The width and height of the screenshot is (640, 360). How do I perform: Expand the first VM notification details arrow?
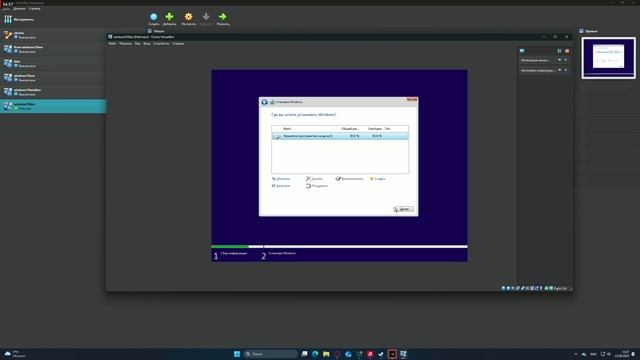tap(560, 60)
